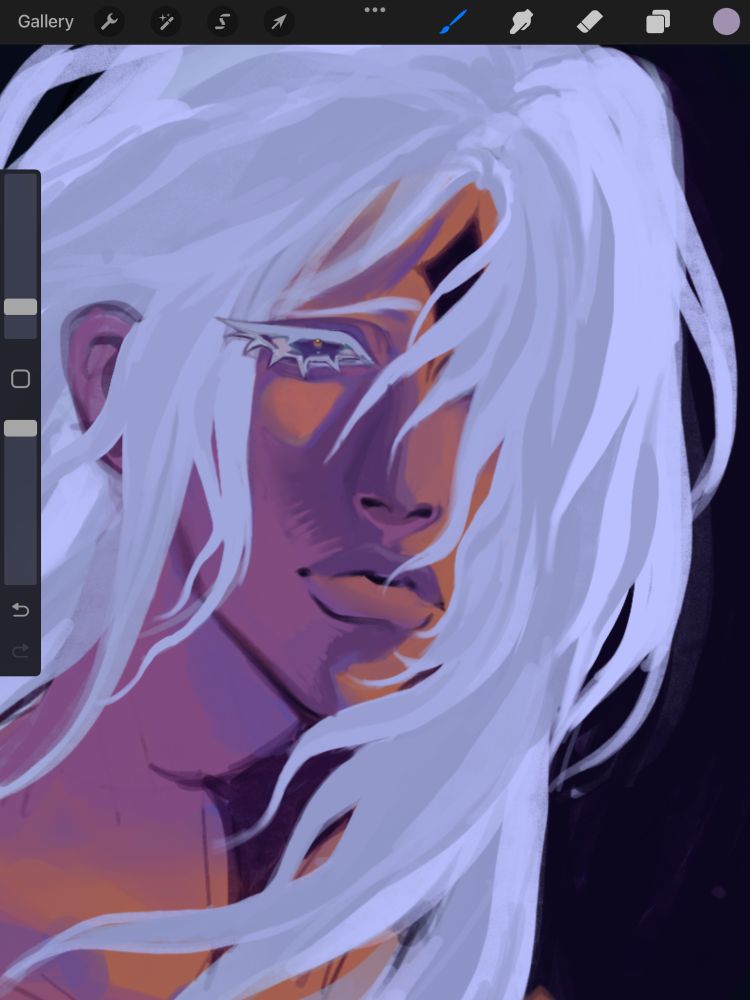Tap the square Modify button in sidebar

coord(20,379)
